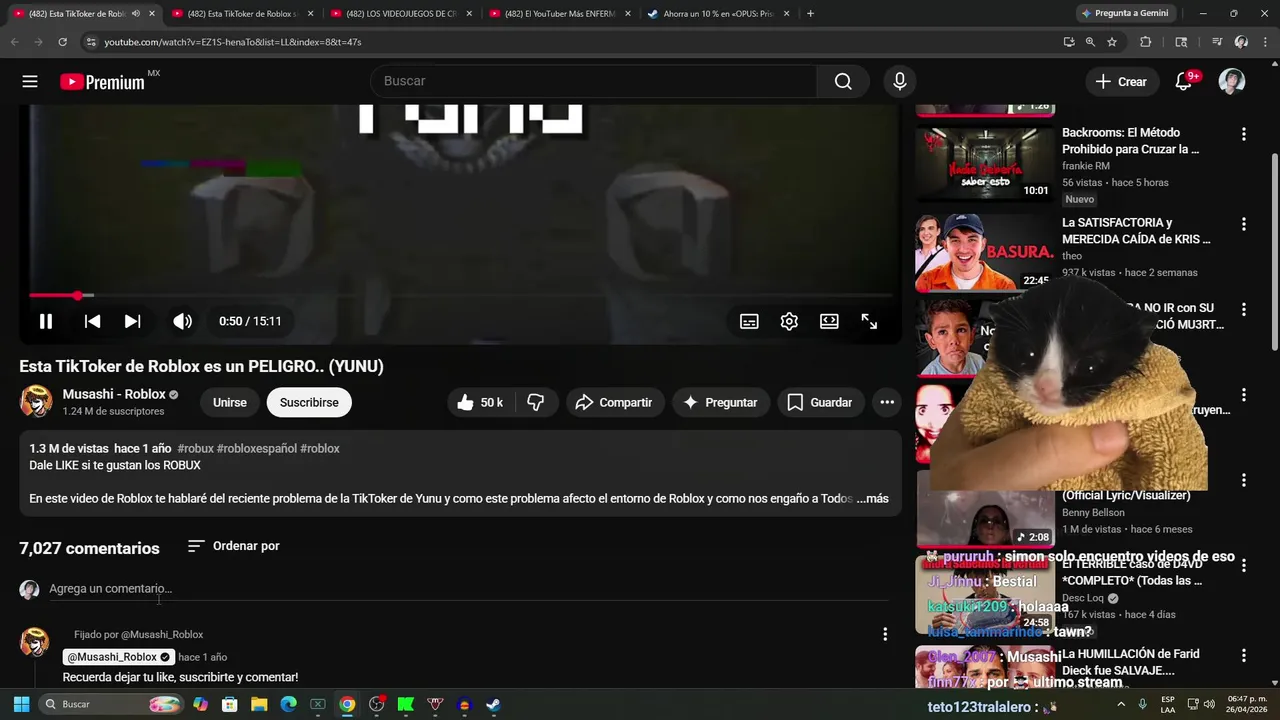Seek on the video progress bar

click(460, 295)
